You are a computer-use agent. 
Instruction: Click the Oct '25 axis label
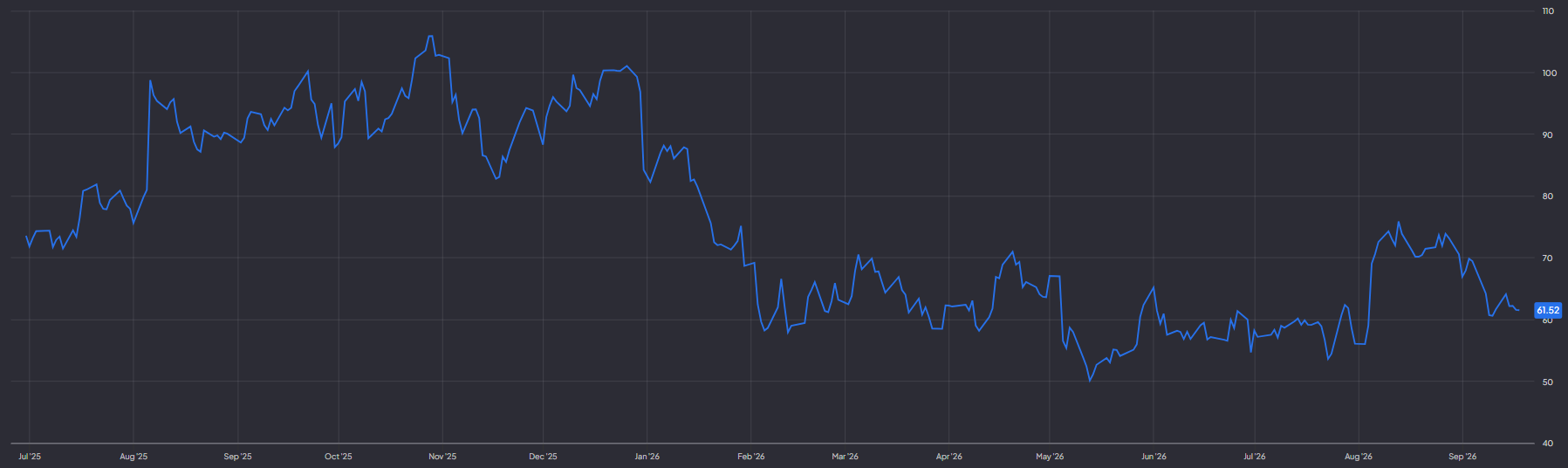tap(339, 457)
